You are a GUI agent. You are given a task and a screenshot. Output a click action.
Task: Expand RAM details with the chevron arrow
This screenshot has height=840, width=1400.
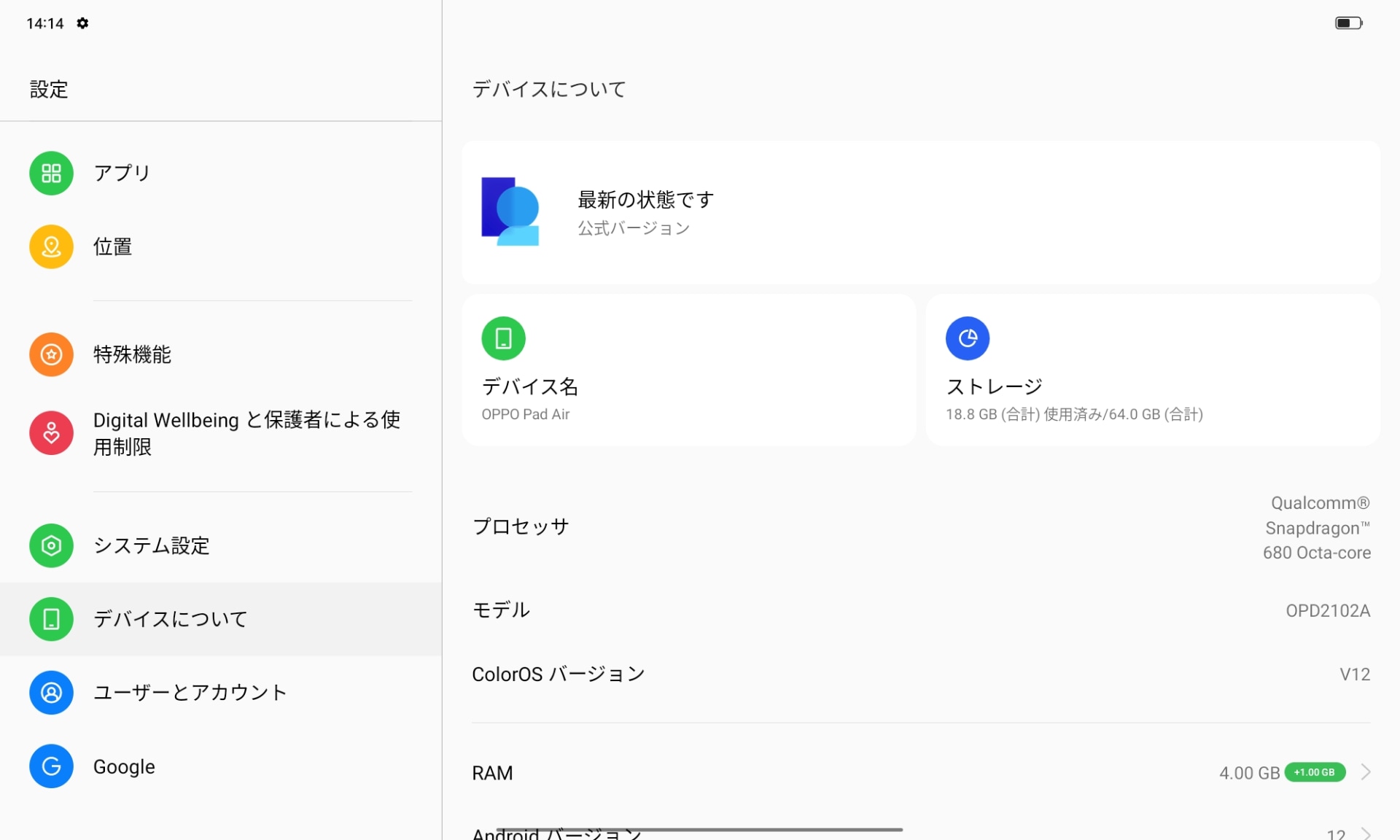1366,772
